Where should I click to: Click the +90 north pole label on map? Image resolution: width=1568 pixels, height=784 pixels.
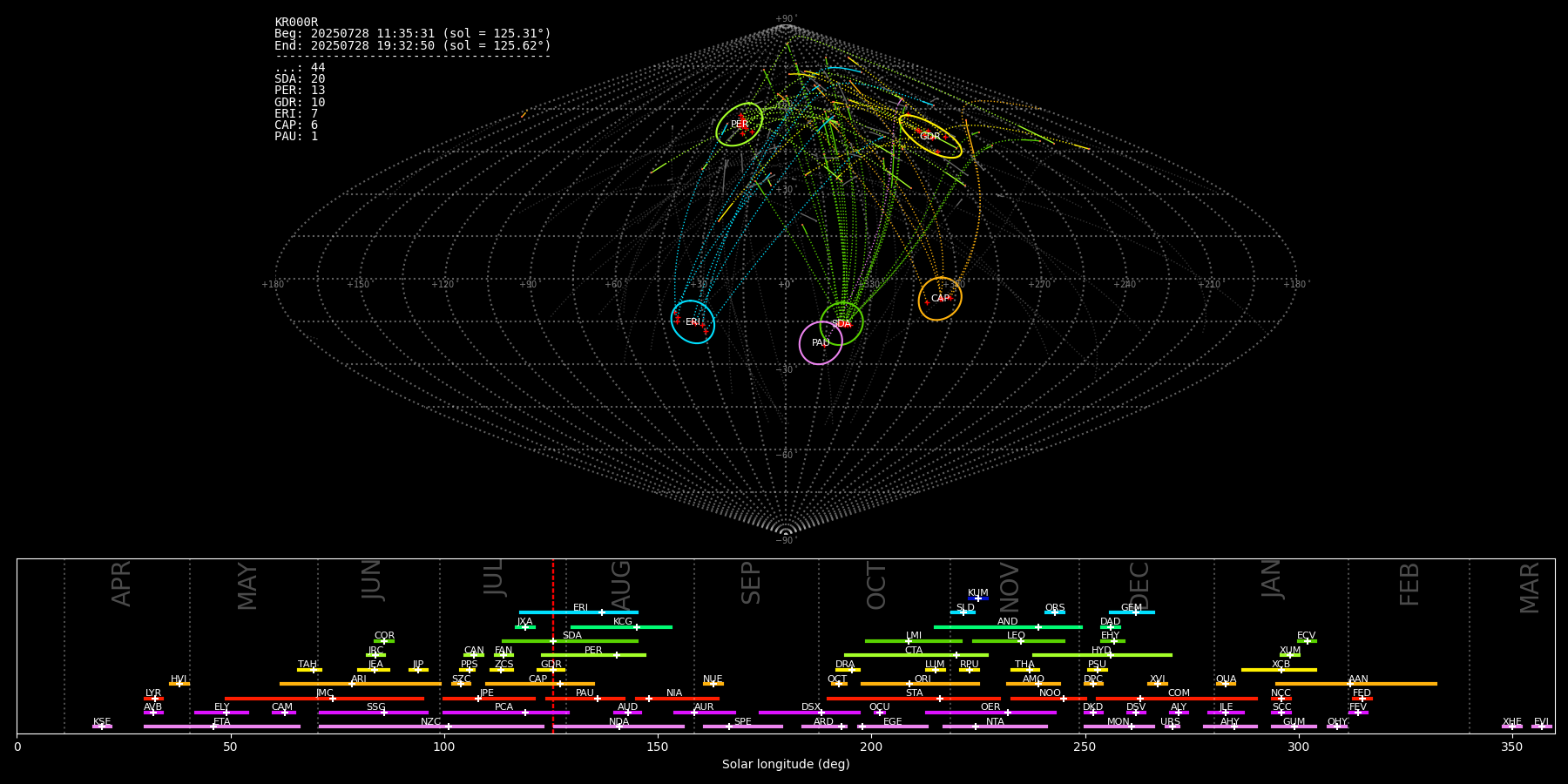(786, 18)
